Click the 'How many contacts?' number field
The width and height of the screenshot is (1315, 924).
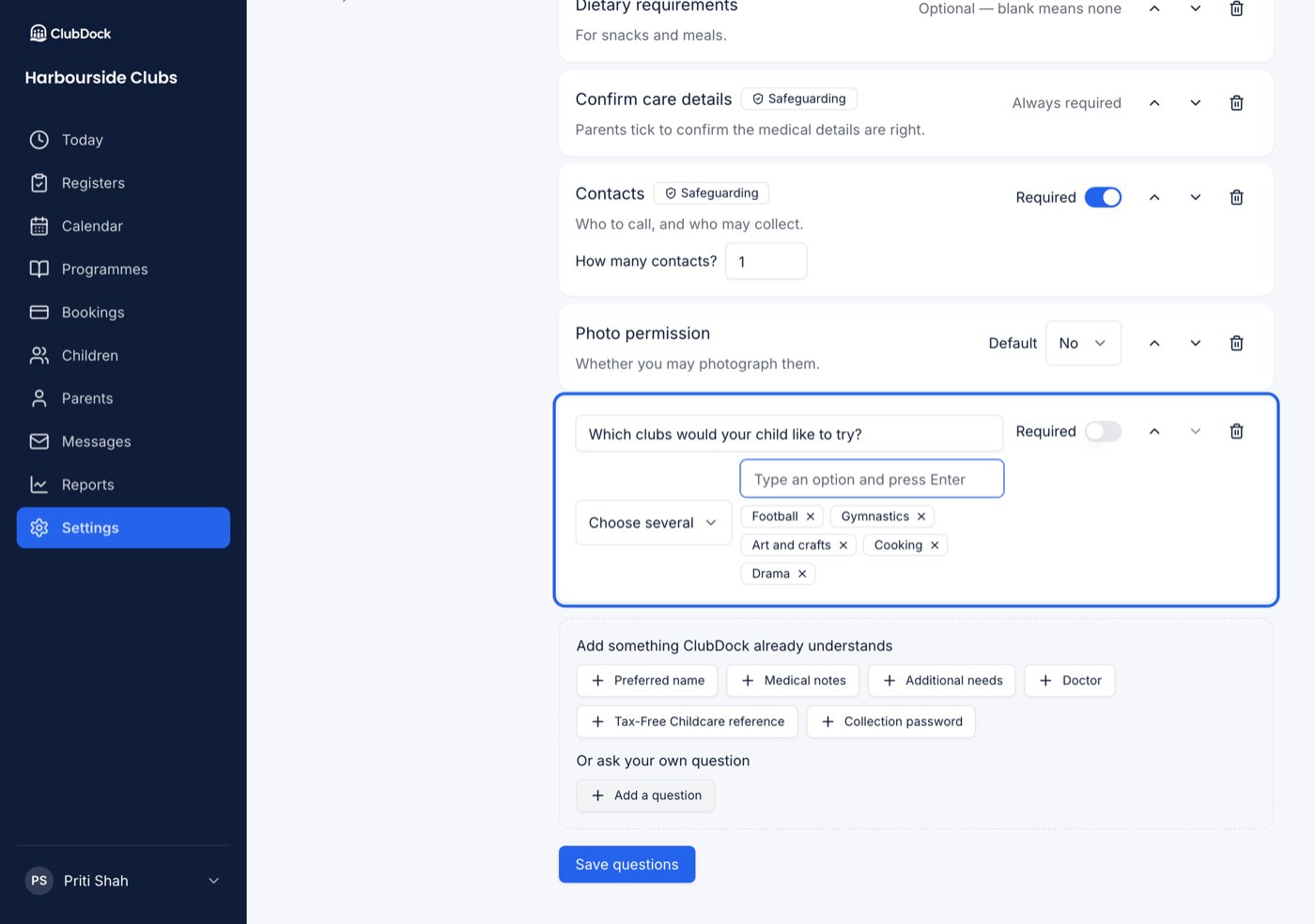point(766,261)
